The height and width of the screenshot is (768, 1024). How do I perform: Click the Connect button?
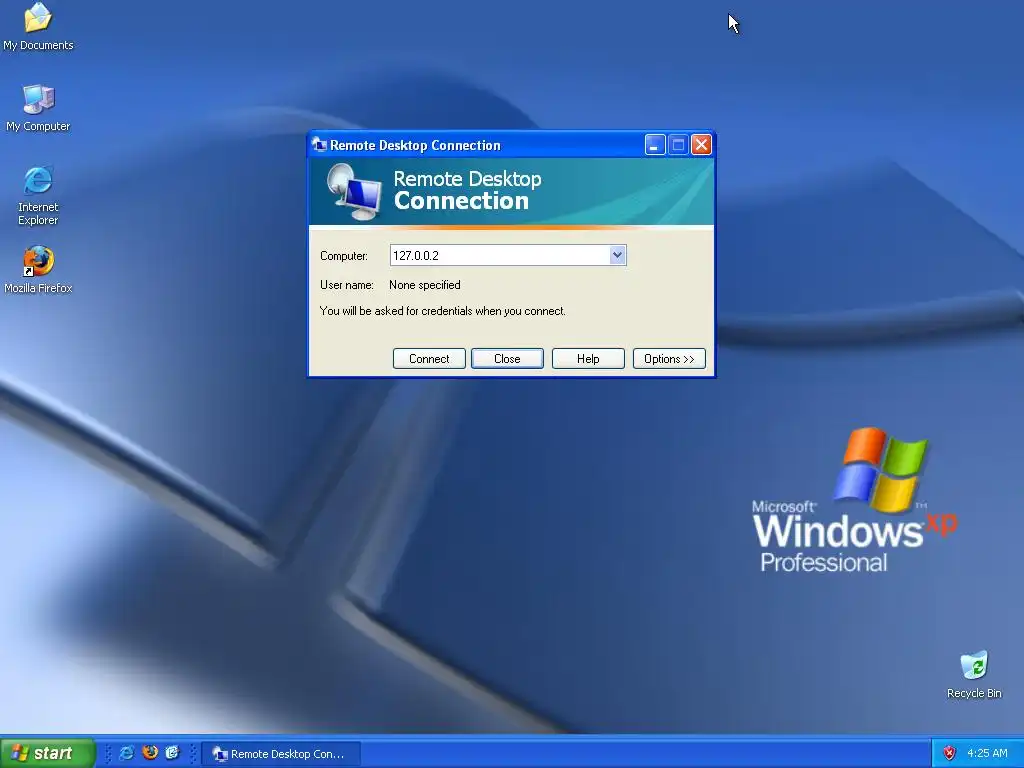[429, 359]
